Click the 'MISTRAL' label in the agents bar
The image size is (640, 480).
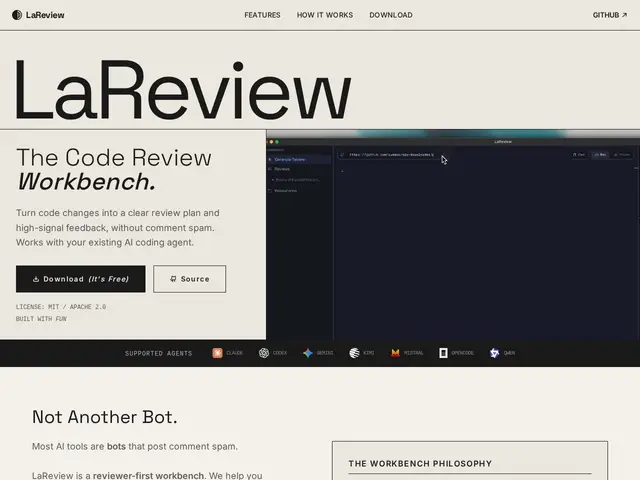pyautogui.click(x=413, y=353)
